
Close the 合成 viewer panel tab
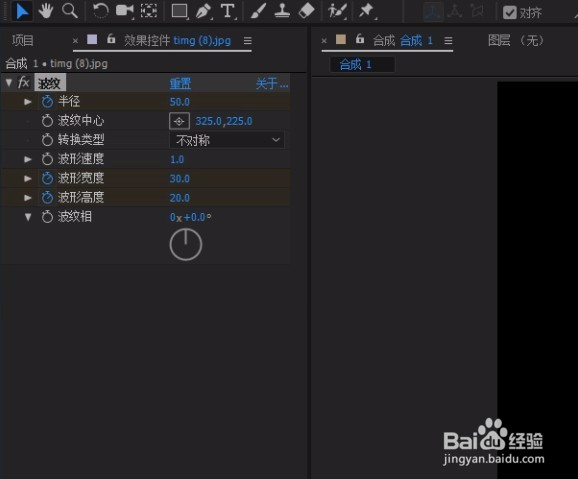(x=324, y=41)
